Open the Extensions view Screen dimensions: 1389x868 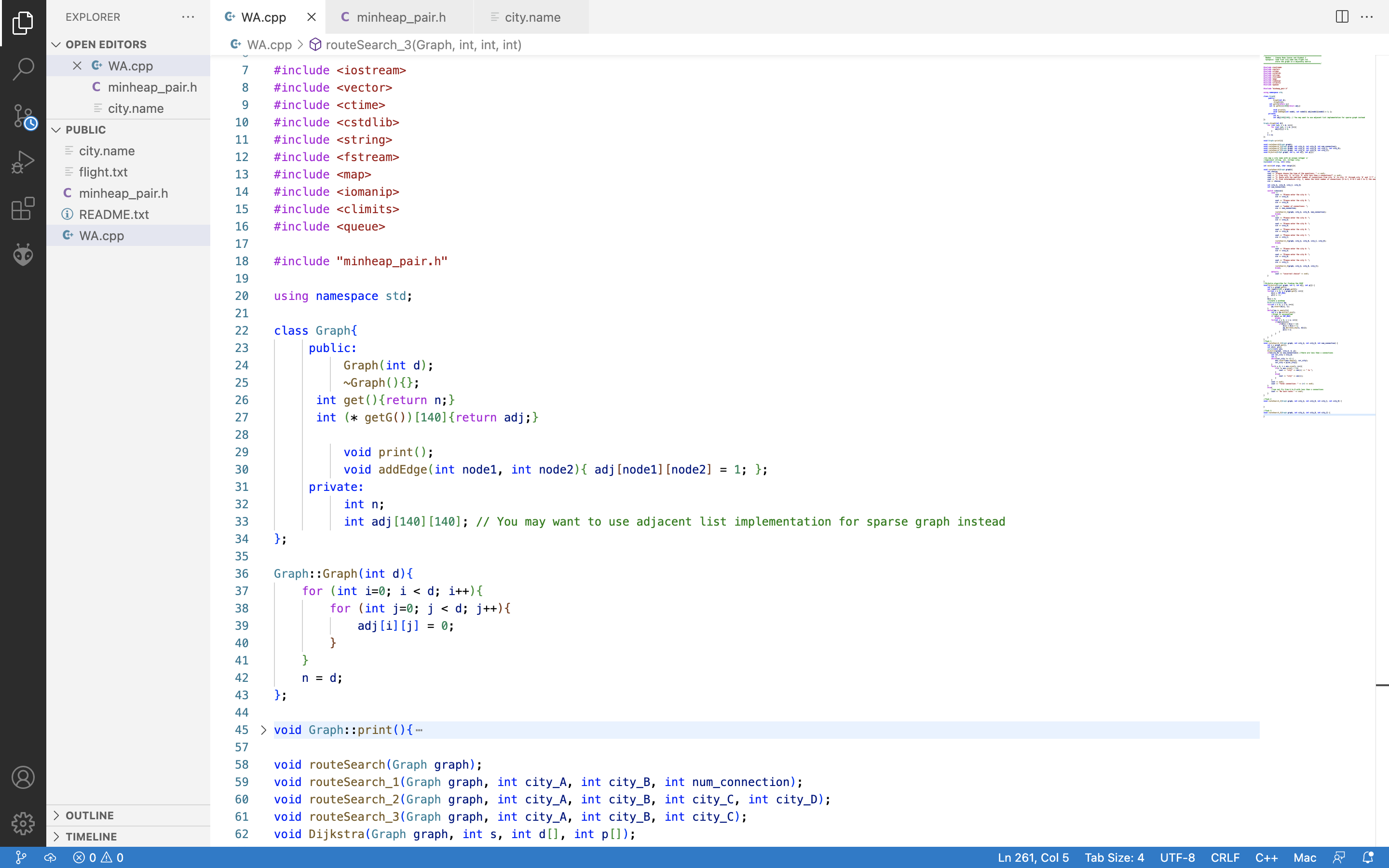click(23, 208)
